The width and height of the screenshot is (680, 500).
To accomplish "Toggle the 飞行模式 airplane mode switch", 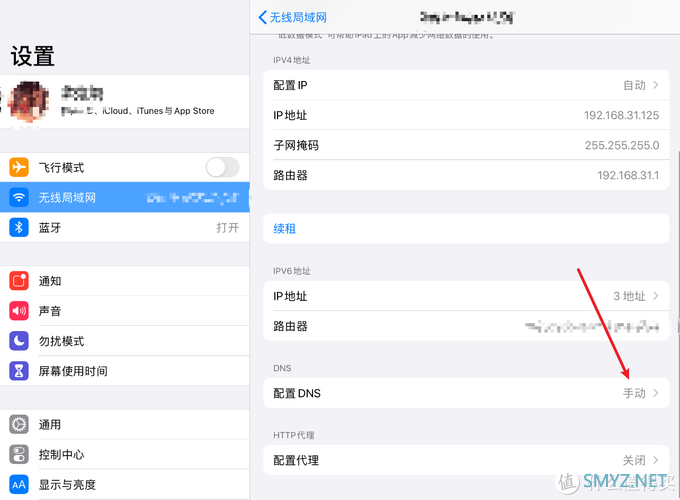I will 222,167.
